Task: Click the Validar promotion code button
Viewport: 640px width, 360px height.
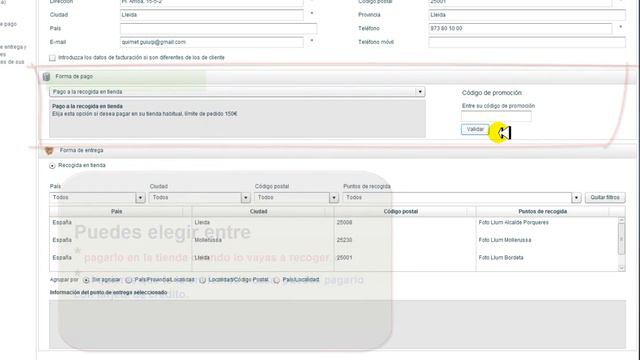Action: pyautogui.click(x=475, y=129)
